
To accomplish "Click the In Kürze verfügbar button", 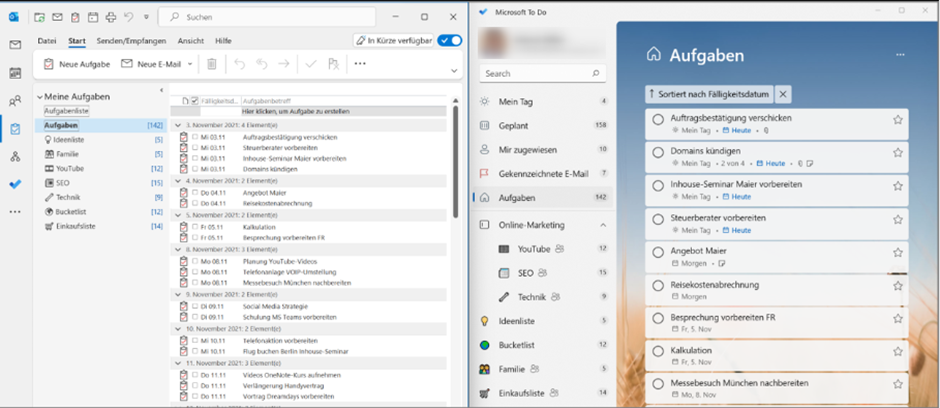I will tap(394, 40).
